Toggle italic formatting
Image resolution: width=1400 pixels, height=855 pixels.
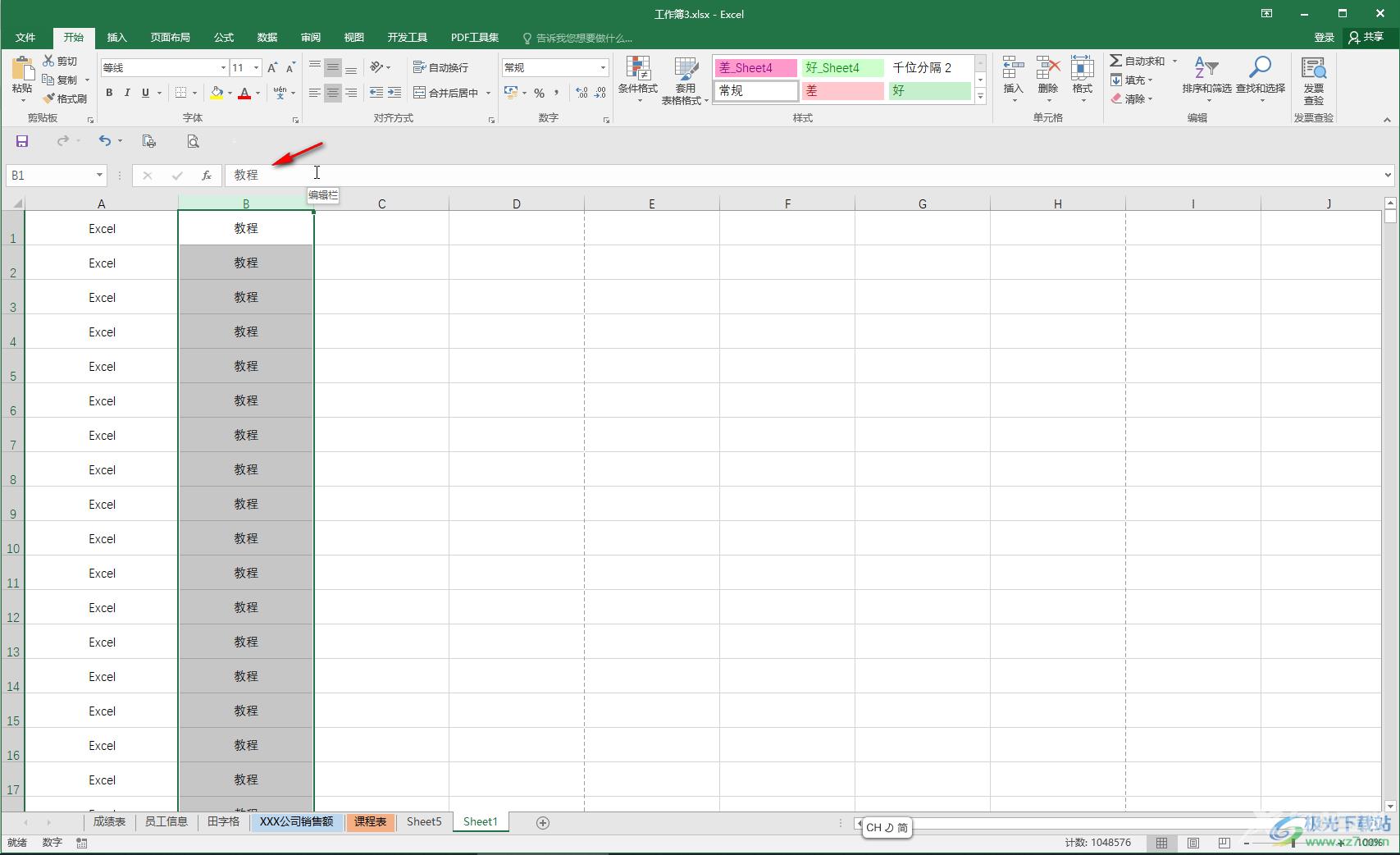(x=127, y=93)
